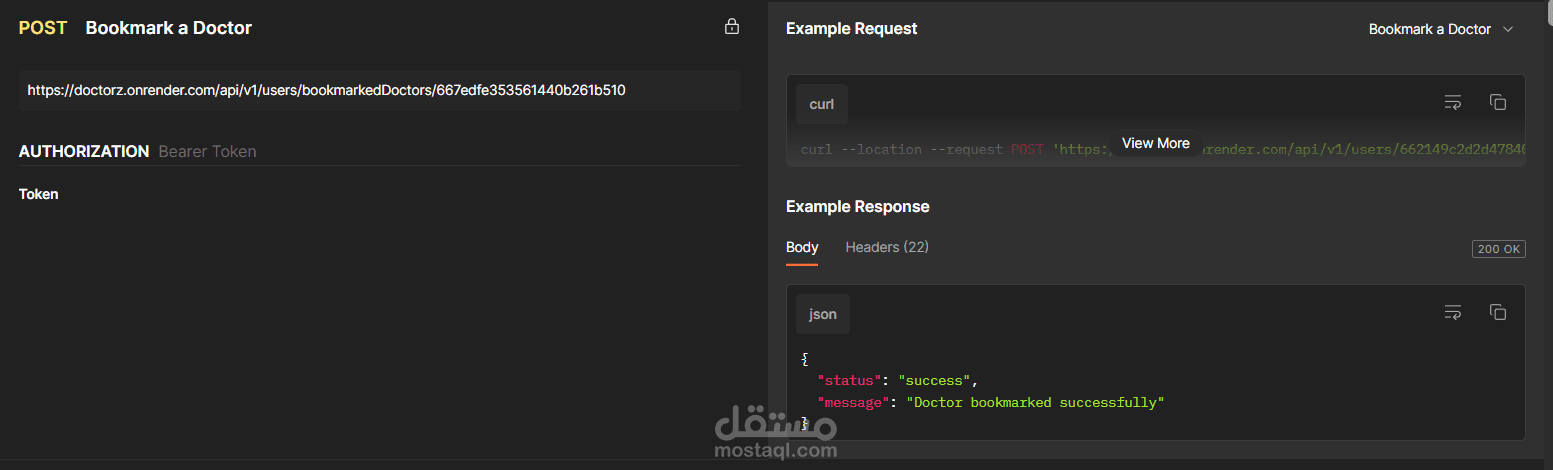The width and height of the screenshot is (1553, 470).
Task: Copy the curl example request
Action: [1498, 102]
